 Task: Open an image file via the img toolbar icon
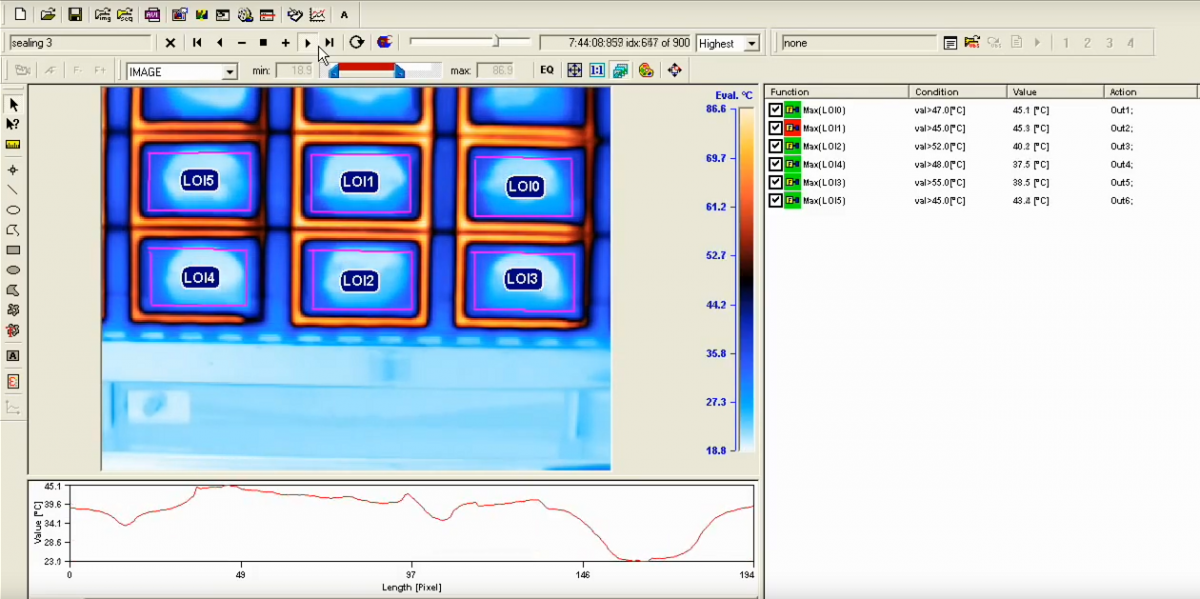click(x=105, y=14)
